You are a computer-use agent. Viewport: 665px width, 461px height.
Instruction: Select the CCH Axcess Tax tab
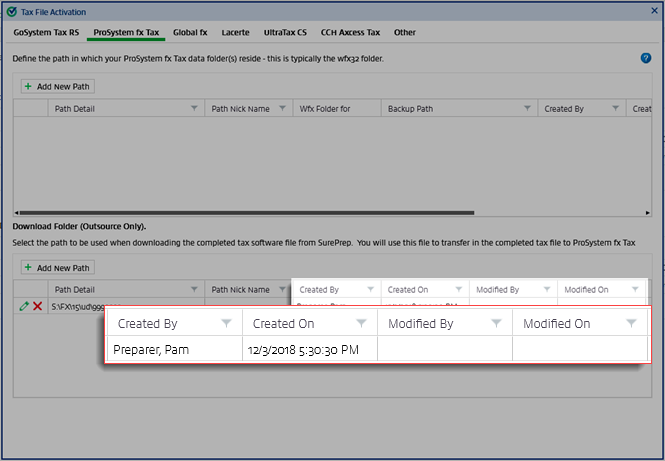351,33
